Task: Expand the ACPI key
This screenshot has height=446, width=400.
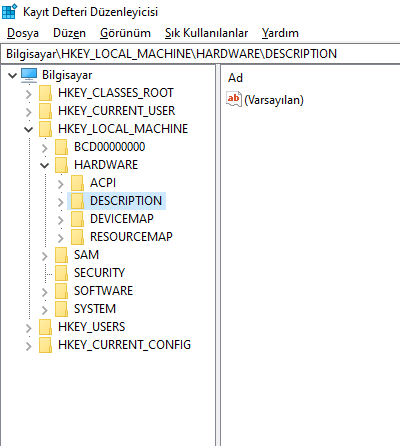Action: [x=61, y=184]
